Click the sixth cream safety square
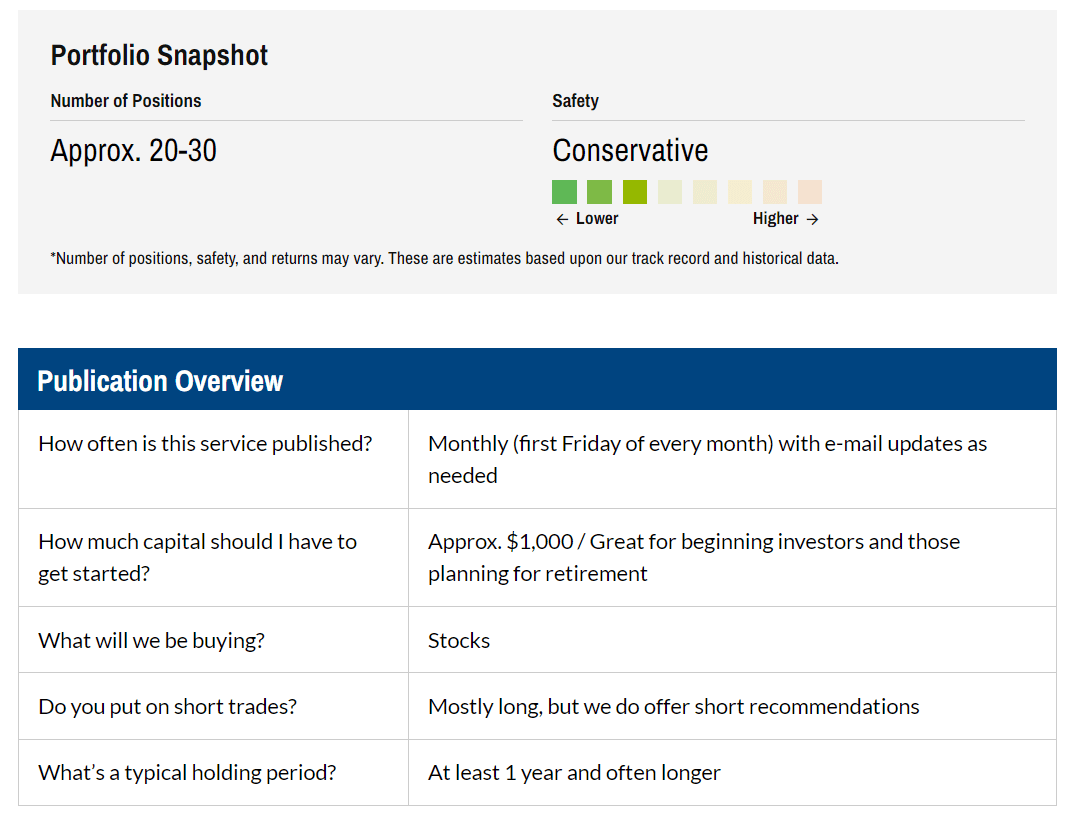The image size is (1076, 818). 740,192
